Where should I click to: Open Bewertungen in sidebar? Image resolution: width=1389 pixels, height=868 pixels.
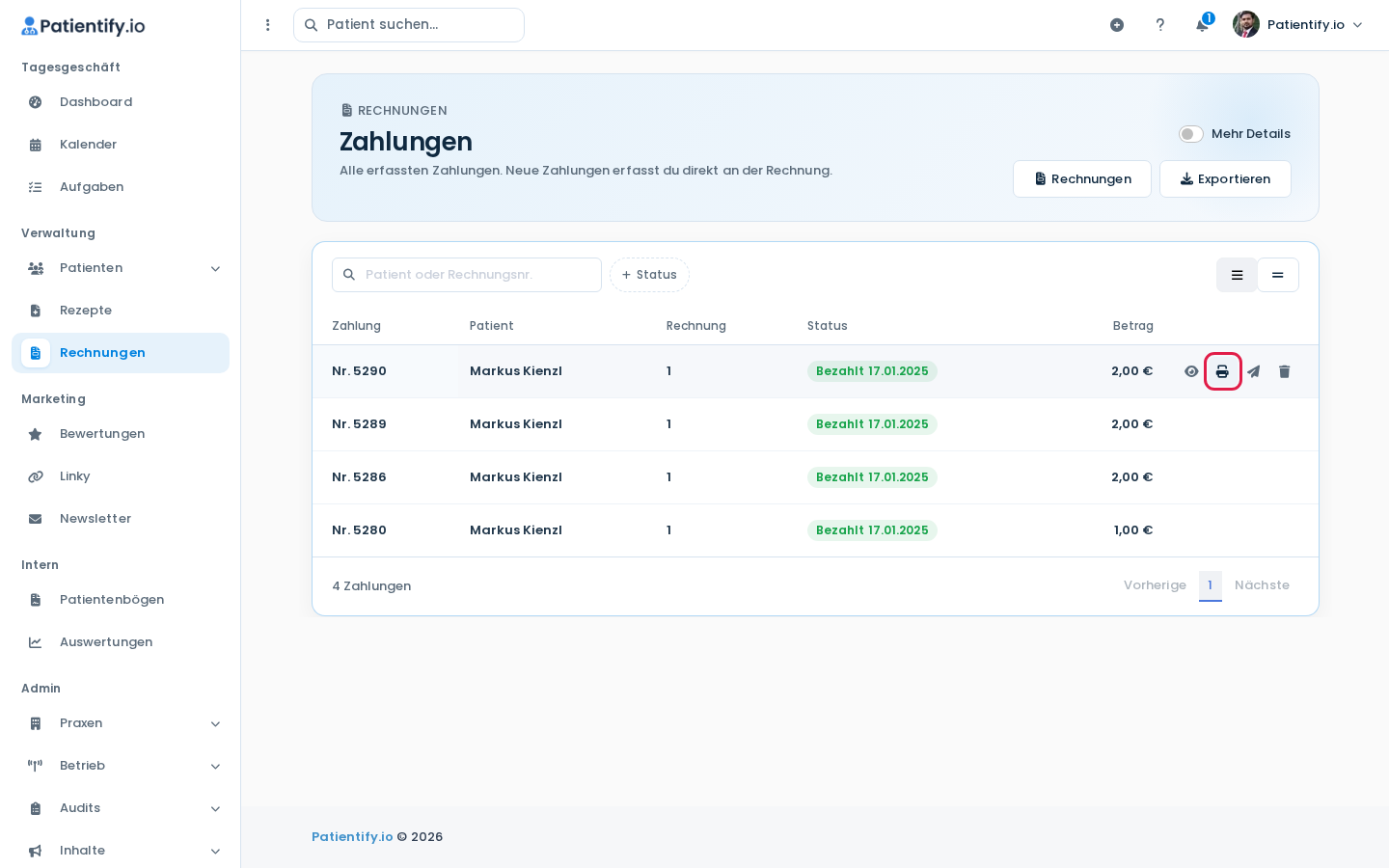pos(121,434)
